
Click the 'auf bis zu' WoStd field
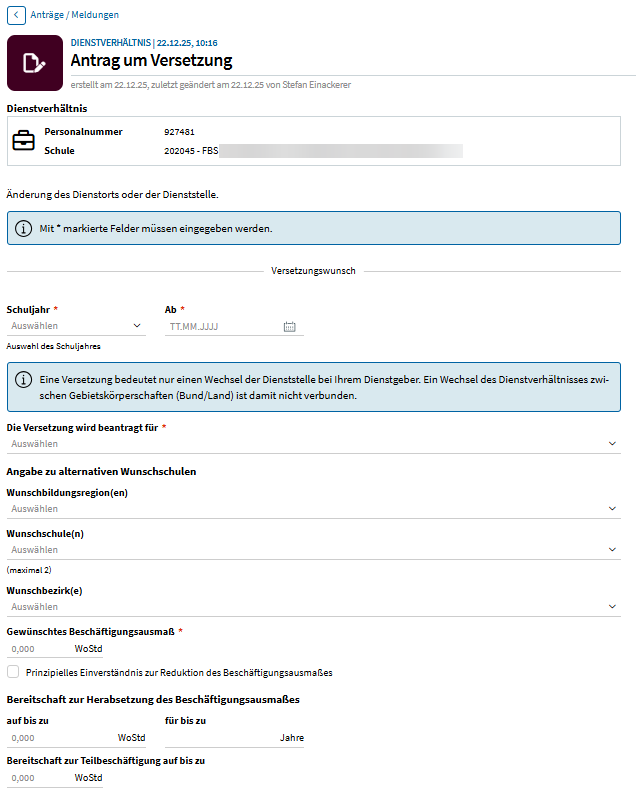[x=58, y=738]
